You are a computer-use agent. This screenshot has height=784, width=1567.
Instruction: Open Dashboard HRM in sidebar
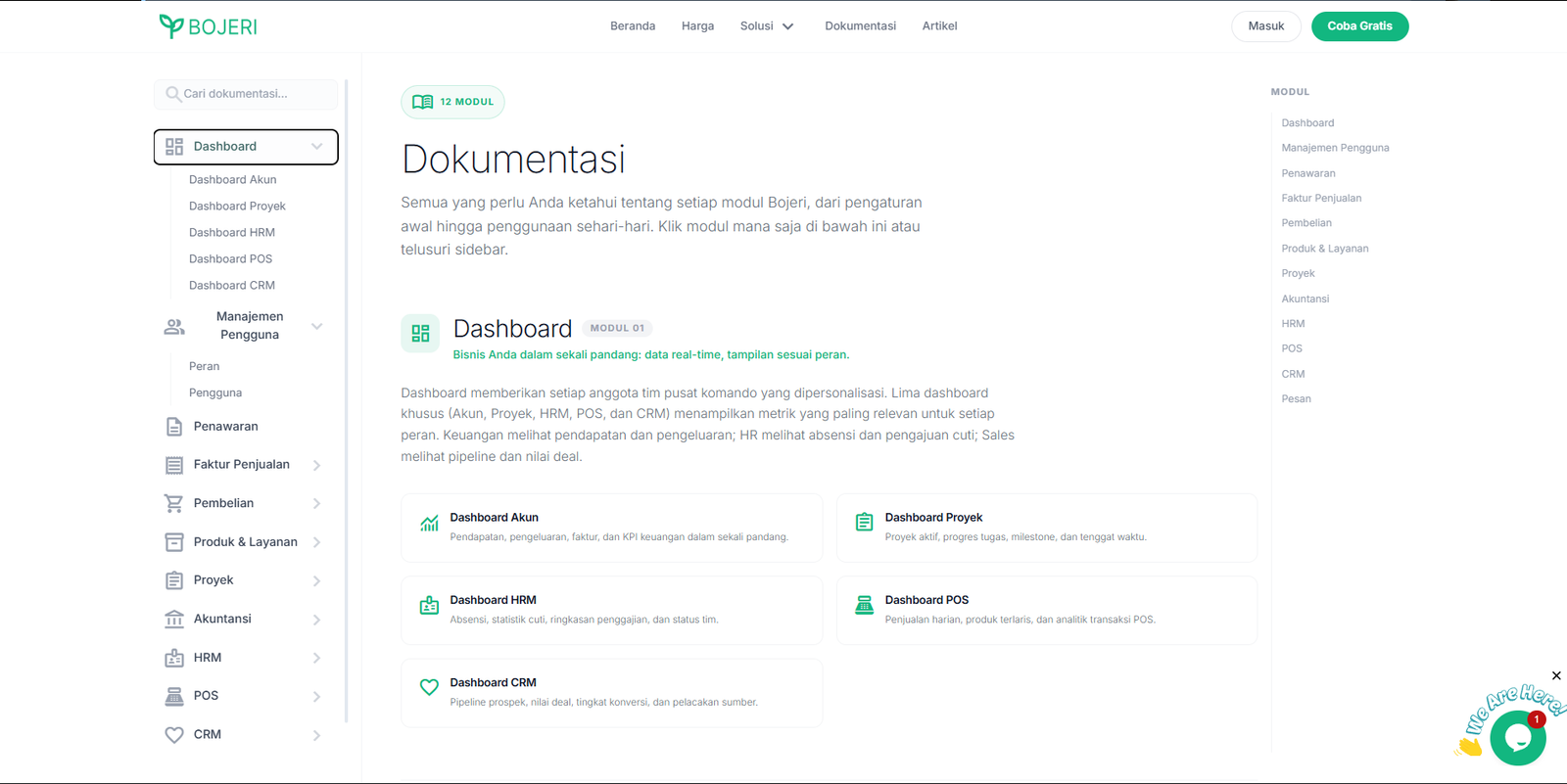[232, 233]
